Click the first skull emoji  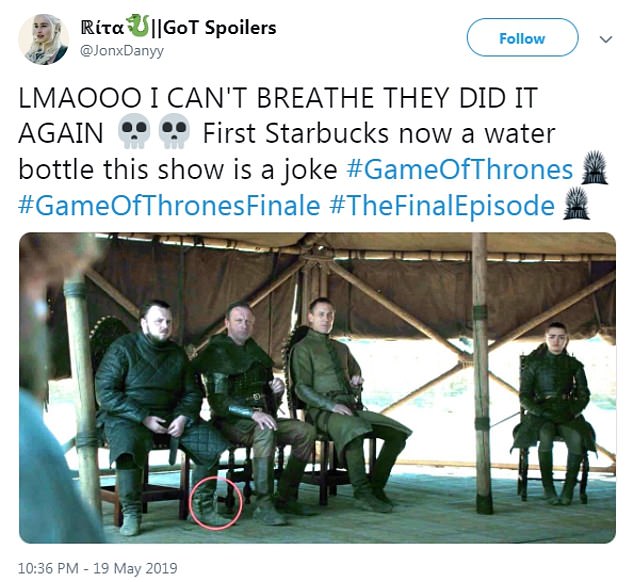pyautogui.click(x=133, y=132)
